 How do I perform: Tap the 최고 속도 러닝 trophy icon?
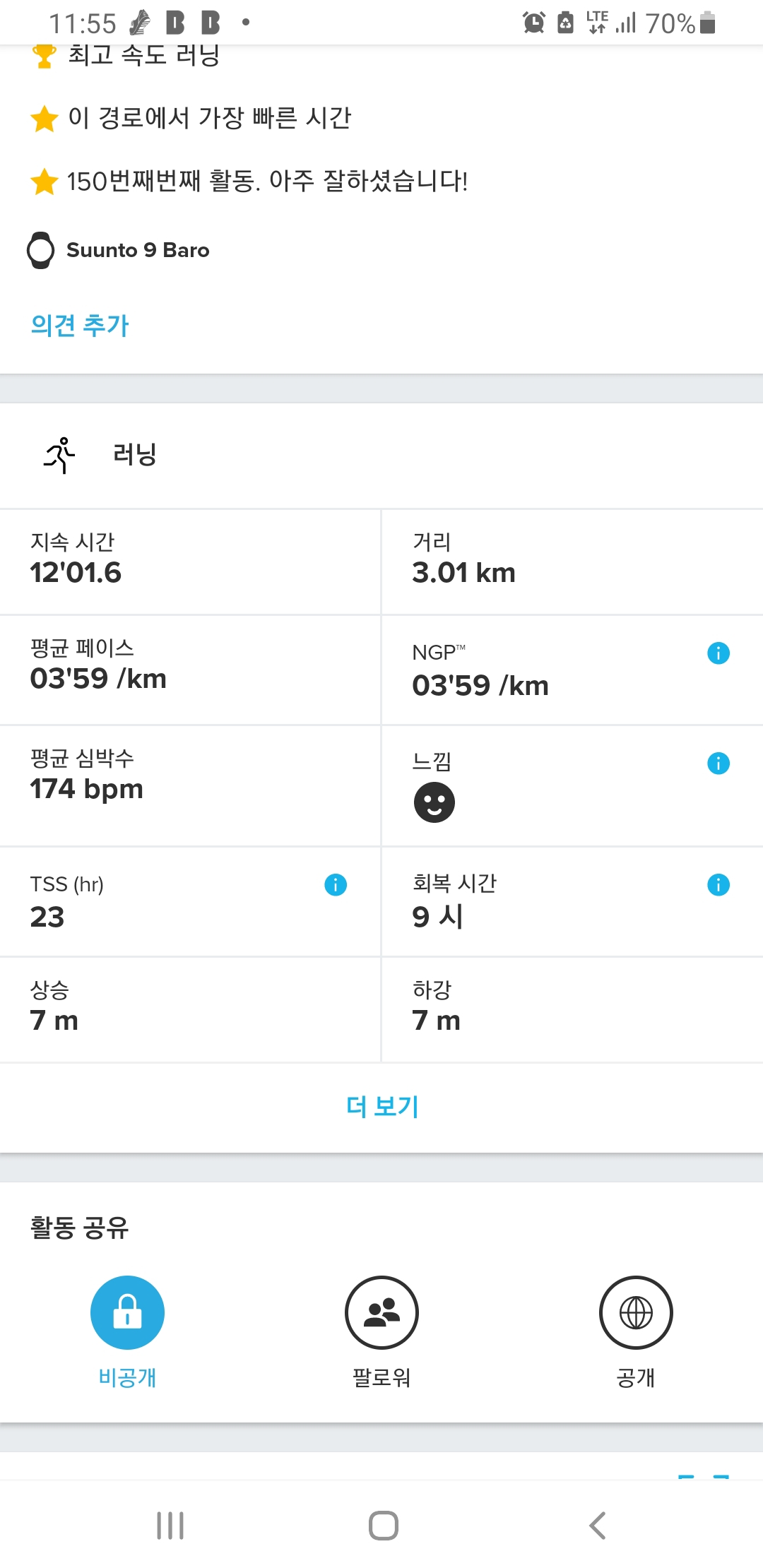tap(44, 57)
